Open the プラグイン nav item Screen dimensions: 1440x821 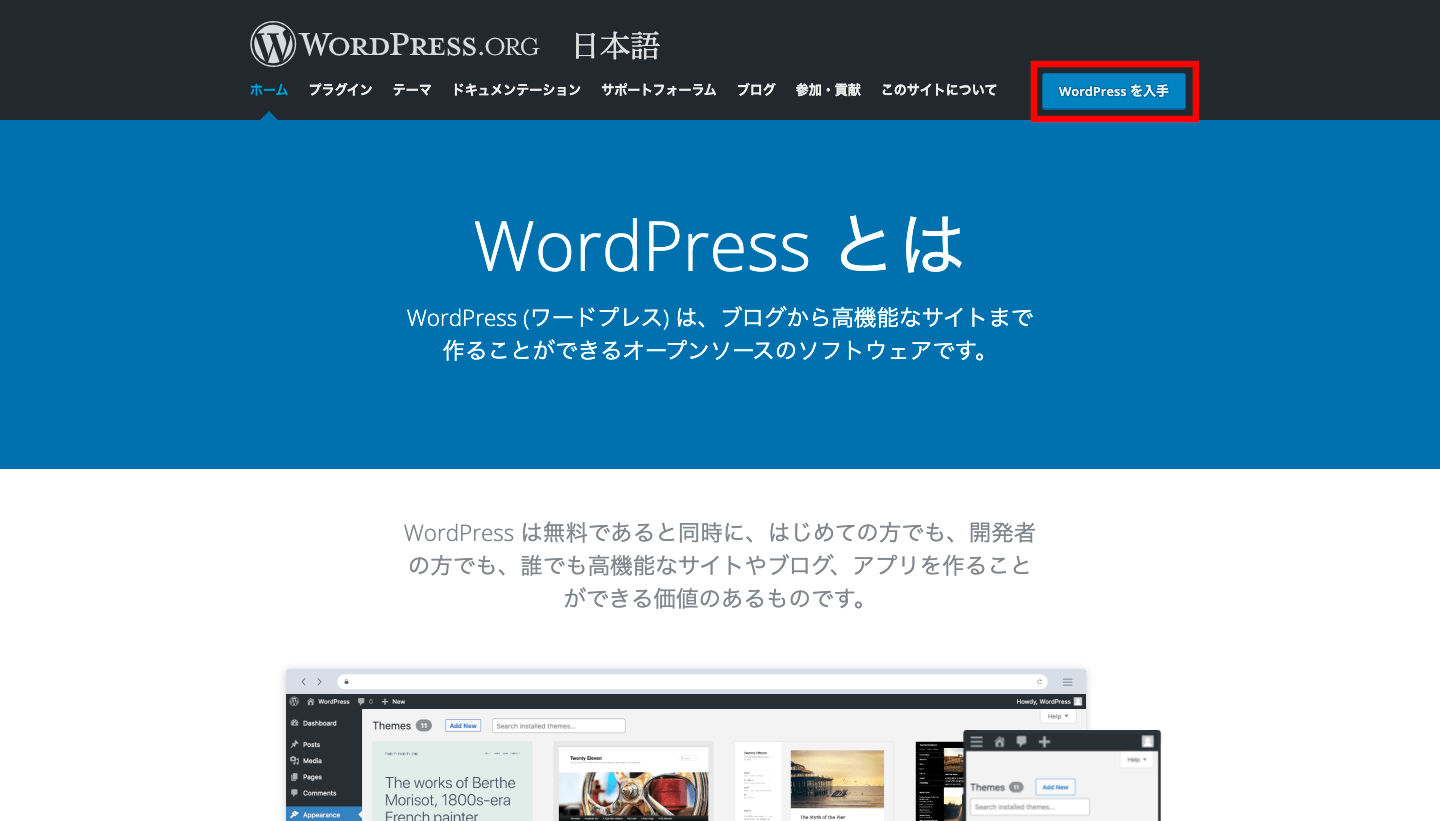pos(340,90)
